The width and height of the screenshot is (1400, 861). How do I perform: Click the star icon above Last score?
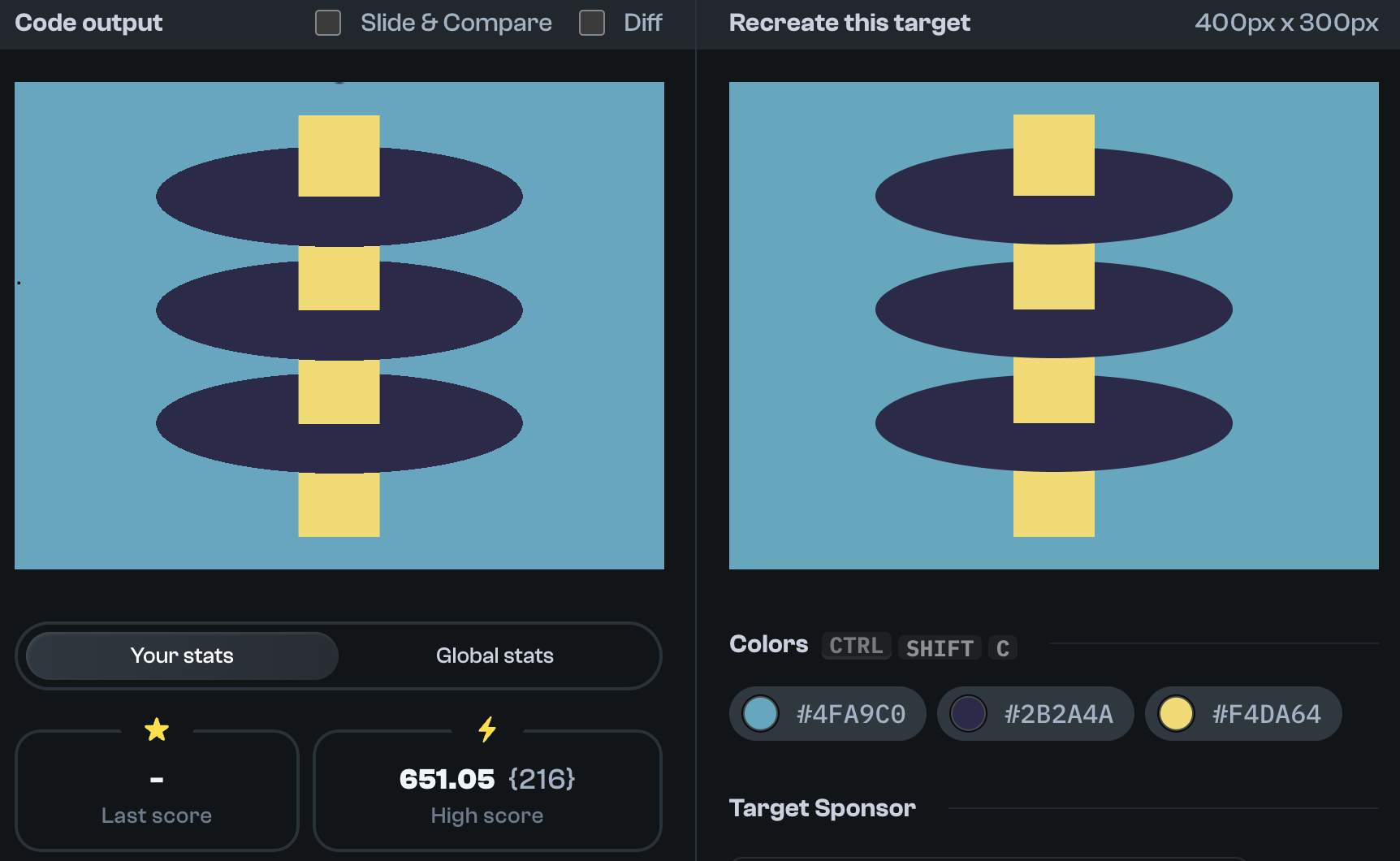[157, 729]
